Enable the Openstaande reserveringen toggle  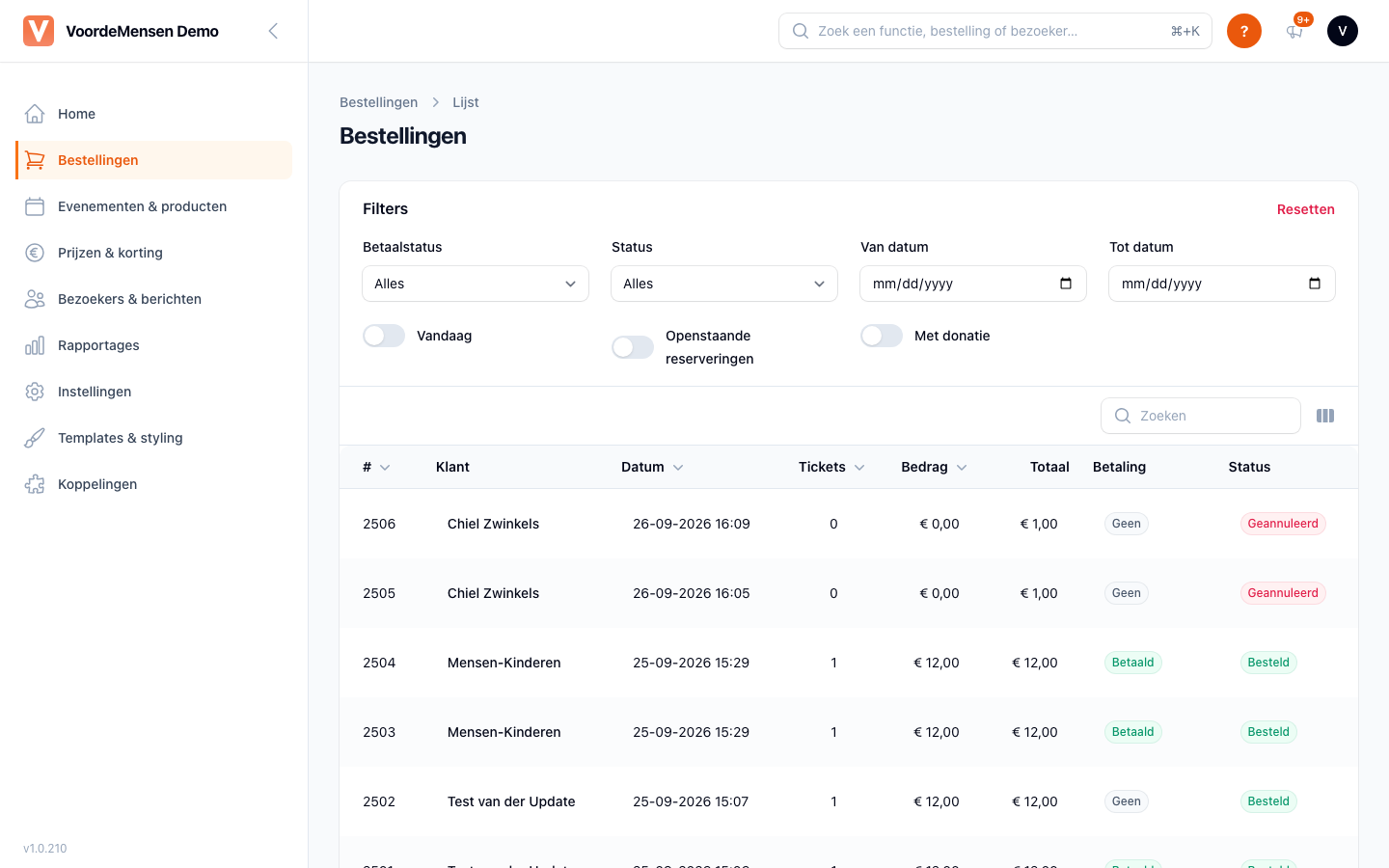[633, 347]
